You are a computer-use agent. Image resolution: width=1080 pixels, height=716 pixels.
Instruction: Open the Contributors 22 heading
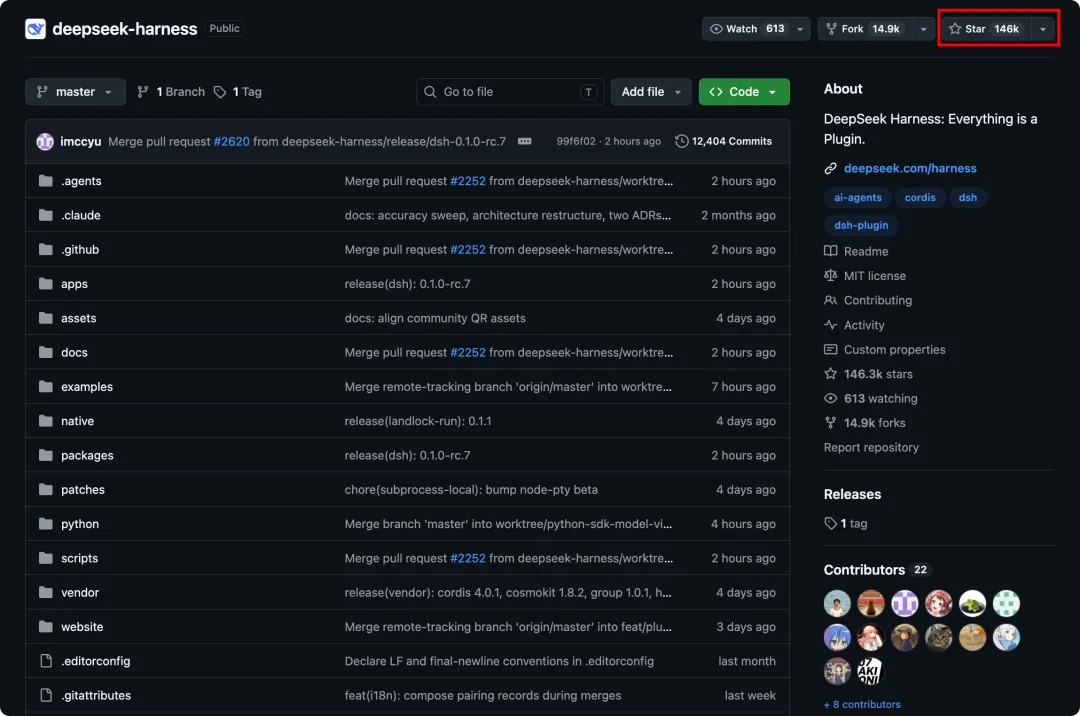pyautogui.click(x=876, y=570)
